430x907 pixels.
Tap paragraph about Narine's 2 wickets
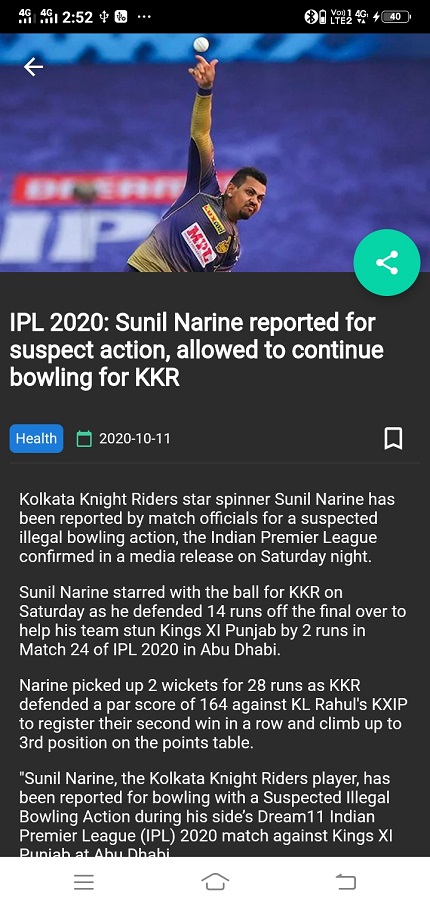coord(213,714)
